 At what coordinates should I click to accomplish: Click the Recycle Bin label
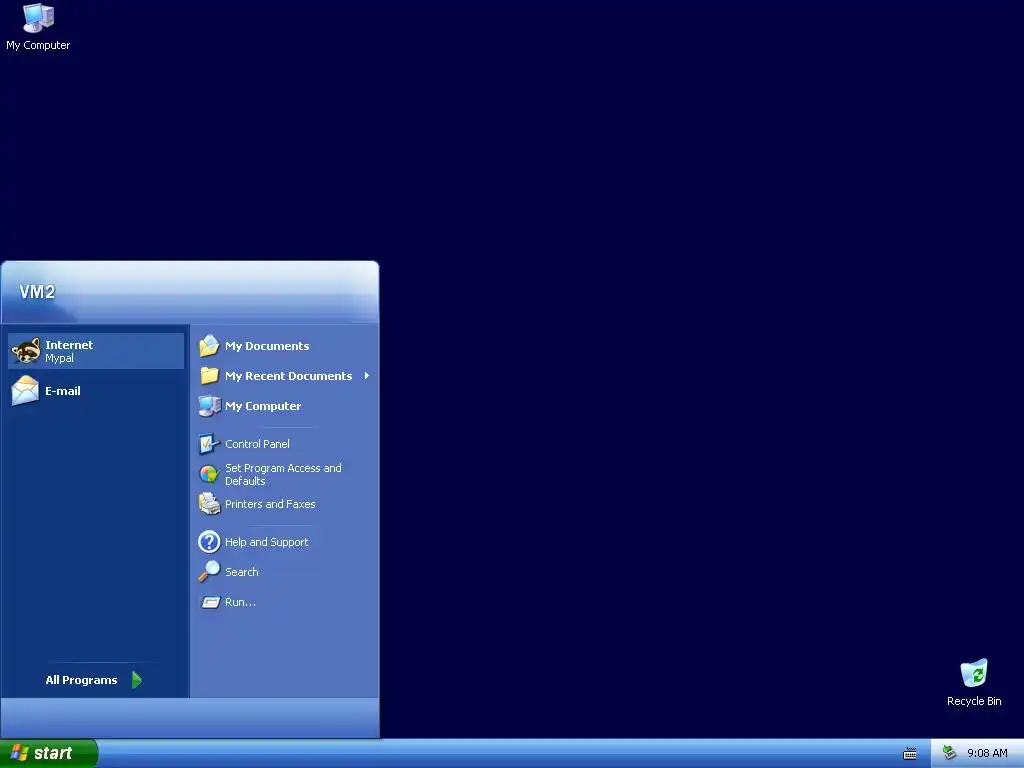974,701
